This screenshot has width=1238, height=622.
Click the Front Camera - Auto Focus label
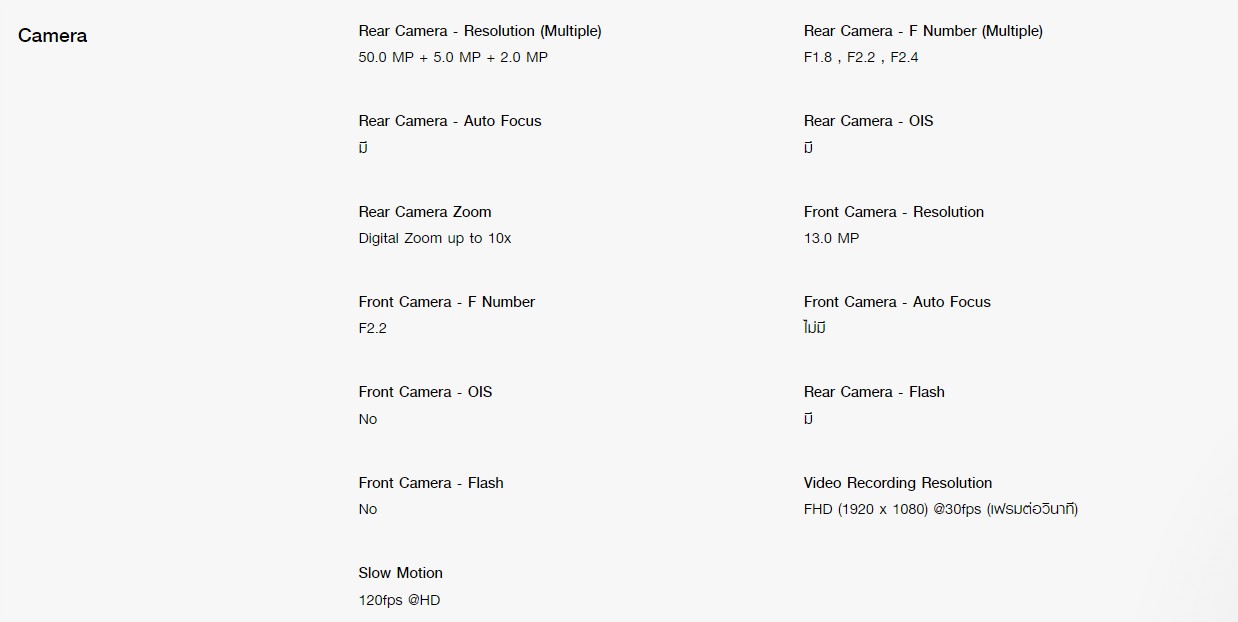(x=897, y=302)
